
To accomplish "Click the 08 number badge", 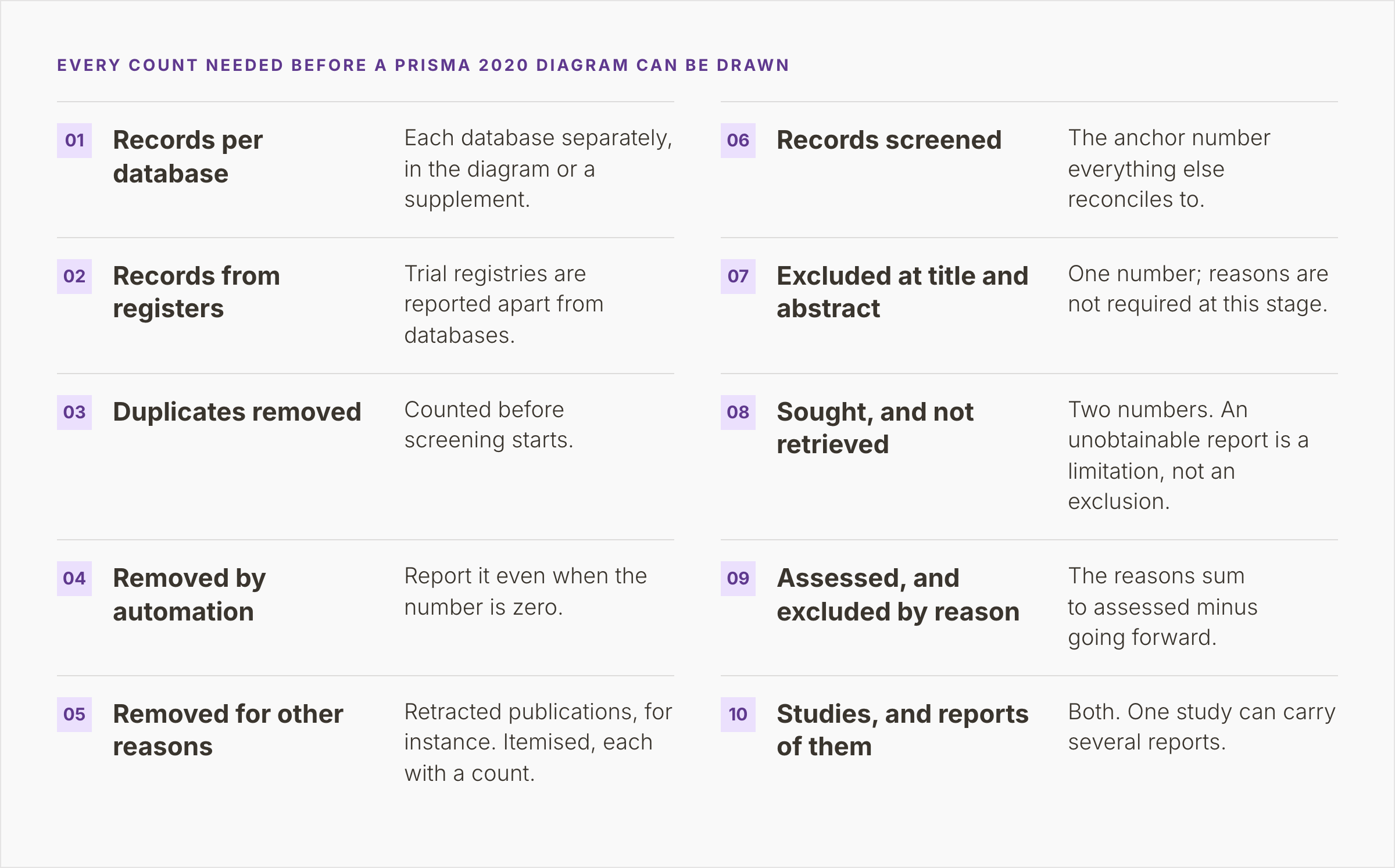I will (x=738, y=412).
